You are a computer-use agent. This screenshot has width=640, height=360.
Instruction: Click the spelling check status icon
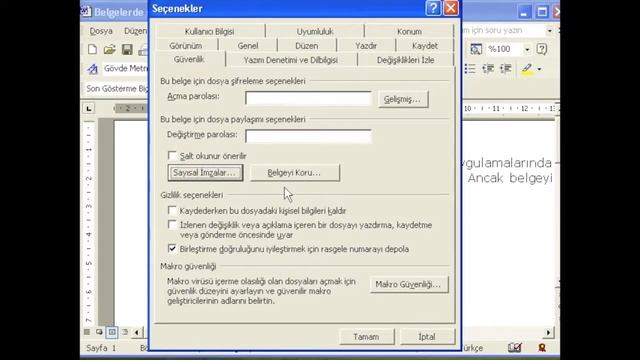(x=515, y=348)
